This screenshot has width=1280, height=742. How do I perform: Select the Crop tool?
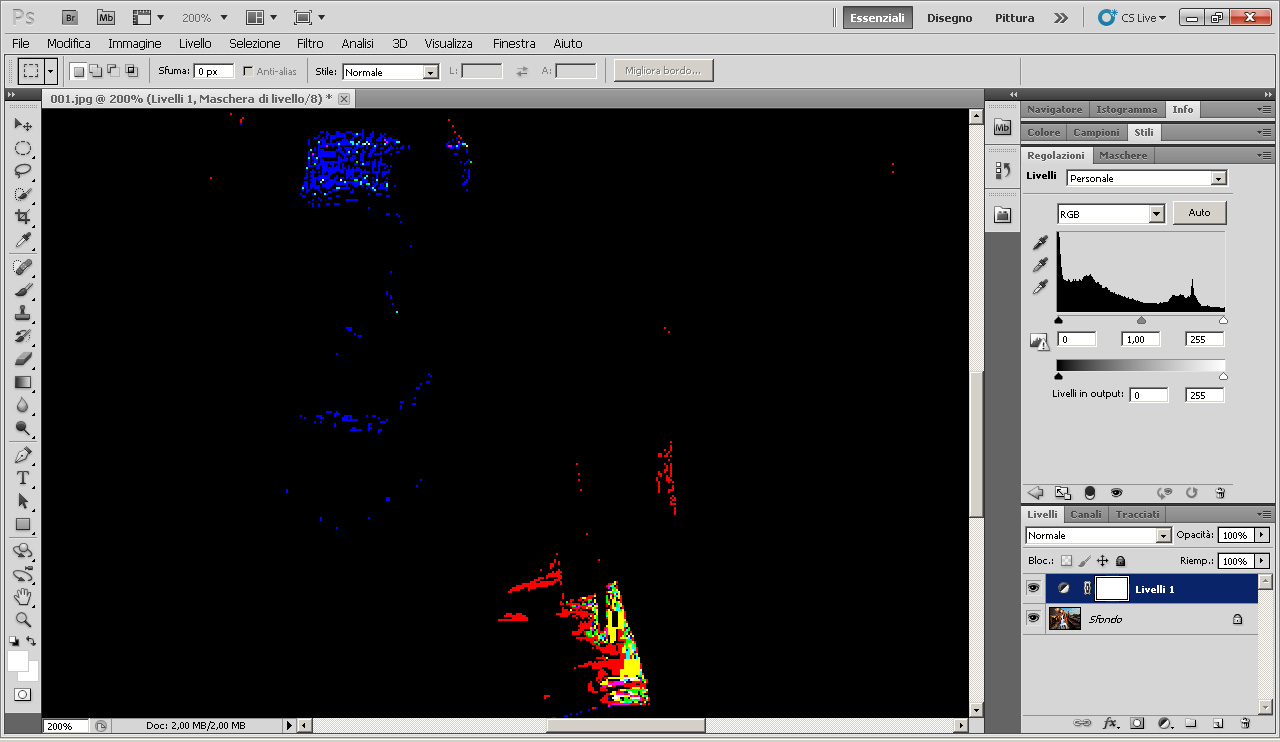[x=22, y=217]
